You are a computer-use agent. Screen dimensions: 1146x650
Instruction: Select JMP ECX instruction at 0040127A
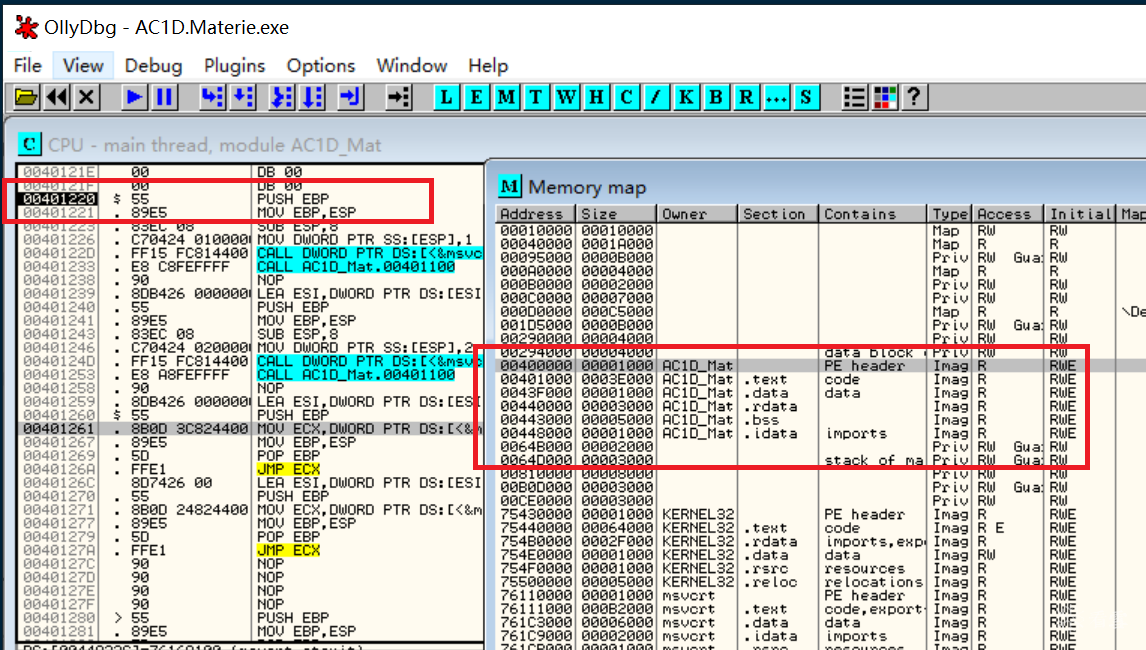(251, 551)
